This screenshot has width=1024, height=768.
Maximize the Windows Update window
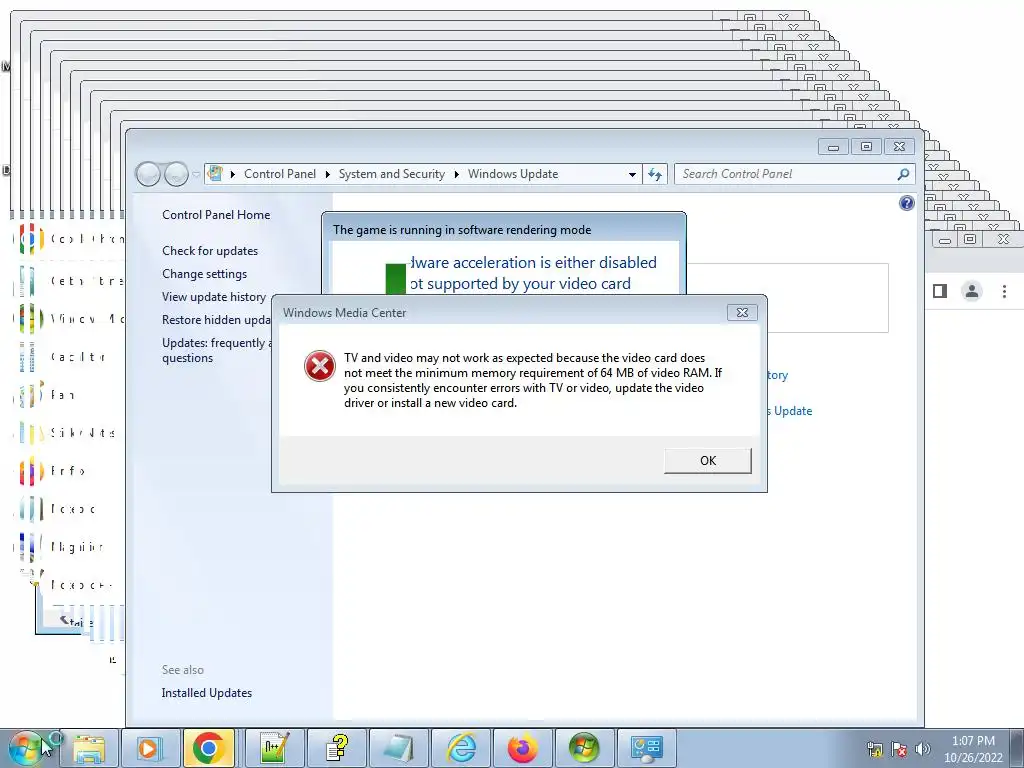[x=866, y=147]
